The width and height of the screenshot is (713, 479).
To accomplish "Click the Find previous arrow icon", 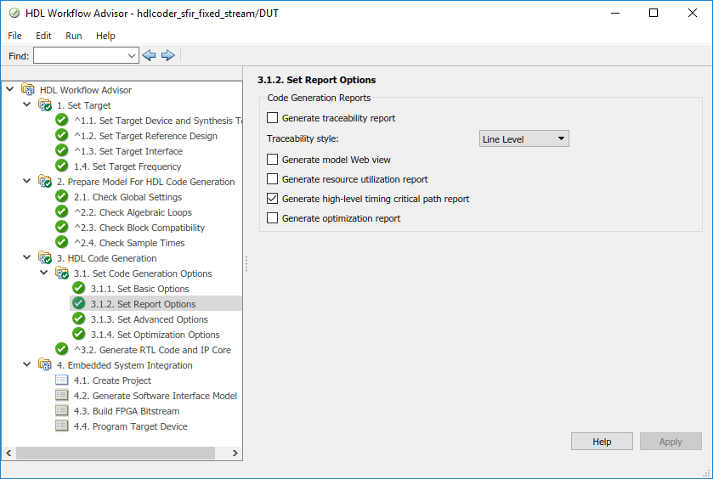I will coord(149,55).
